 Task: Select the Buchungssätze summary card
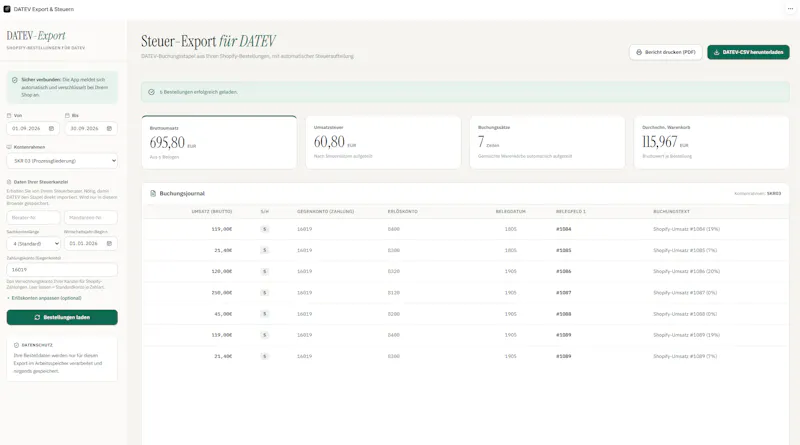click(547, 142)
